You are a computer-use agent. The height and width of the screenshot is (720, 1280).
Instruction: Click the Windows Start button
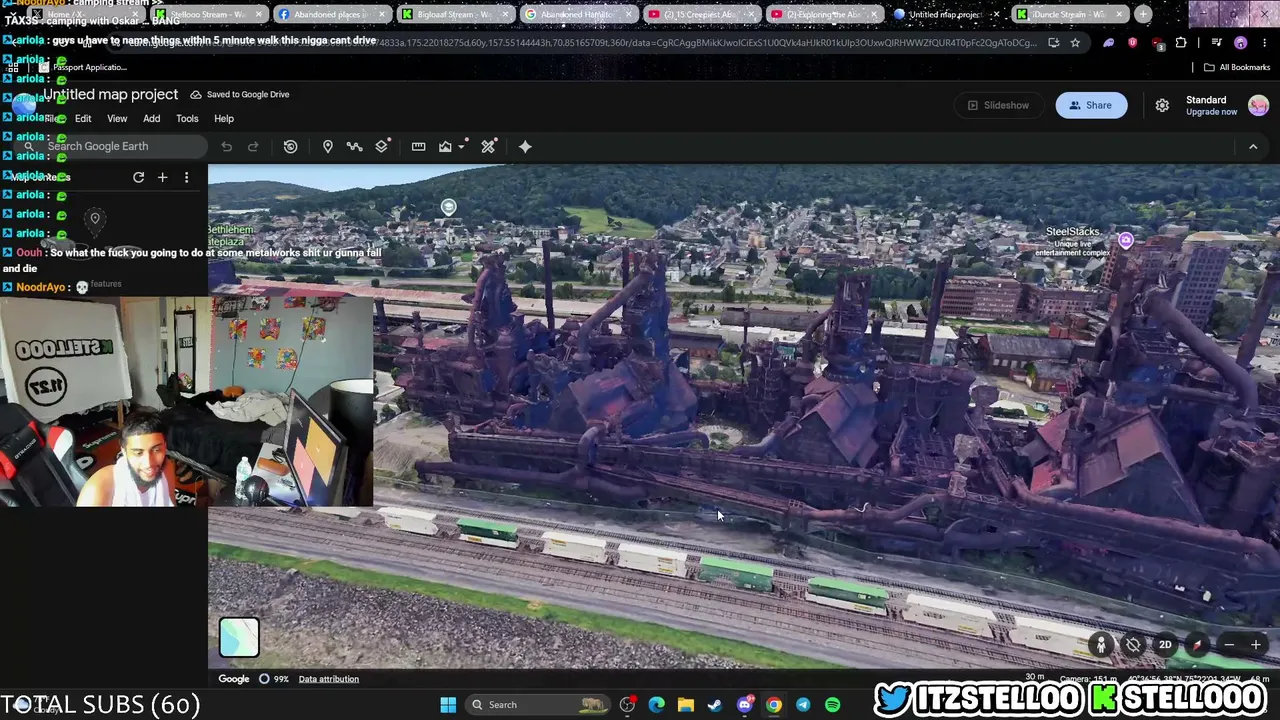click(x=448, y=705)
